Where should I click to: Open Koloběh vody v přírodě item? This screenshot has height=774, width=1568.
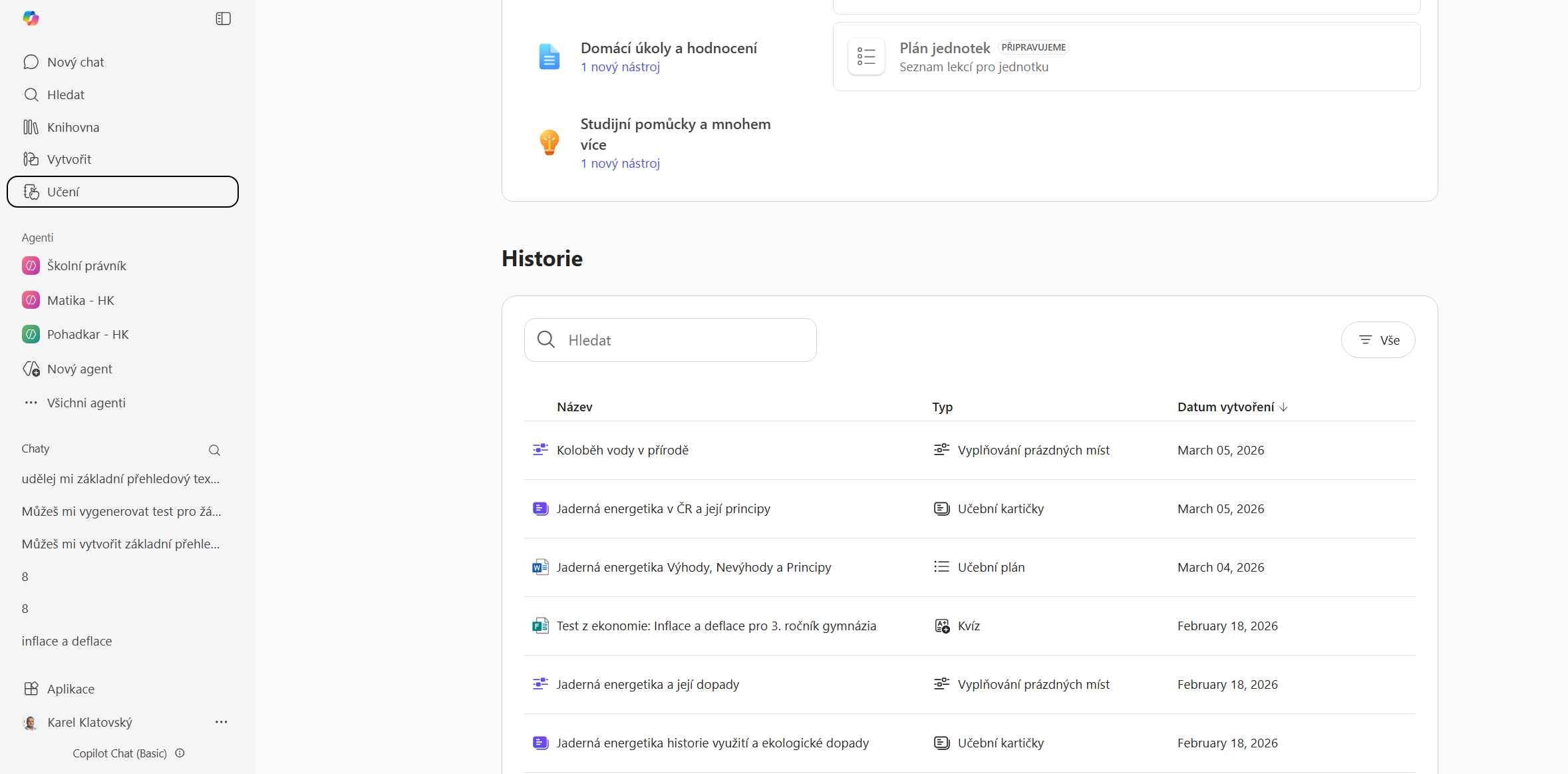(x=622, y=450)
